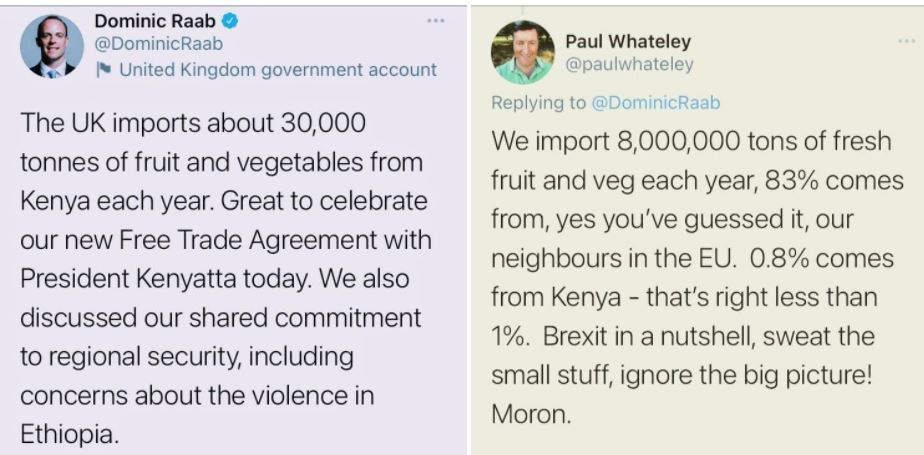
Task: Click the blue verified badge beside Dominic Raab
Action: (x=230, y=20)
